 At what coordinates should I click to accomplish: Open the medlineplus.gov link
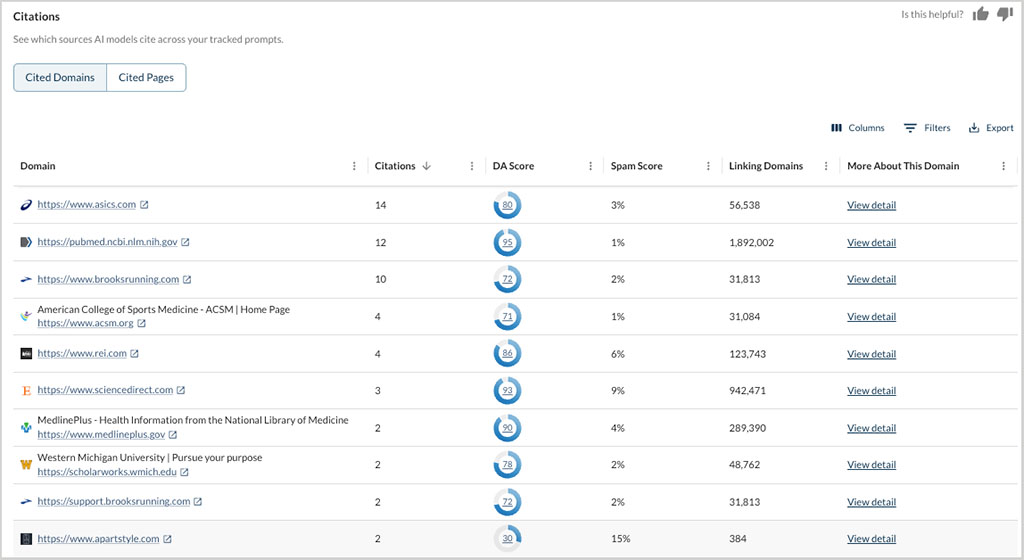[x=101, y=434]
